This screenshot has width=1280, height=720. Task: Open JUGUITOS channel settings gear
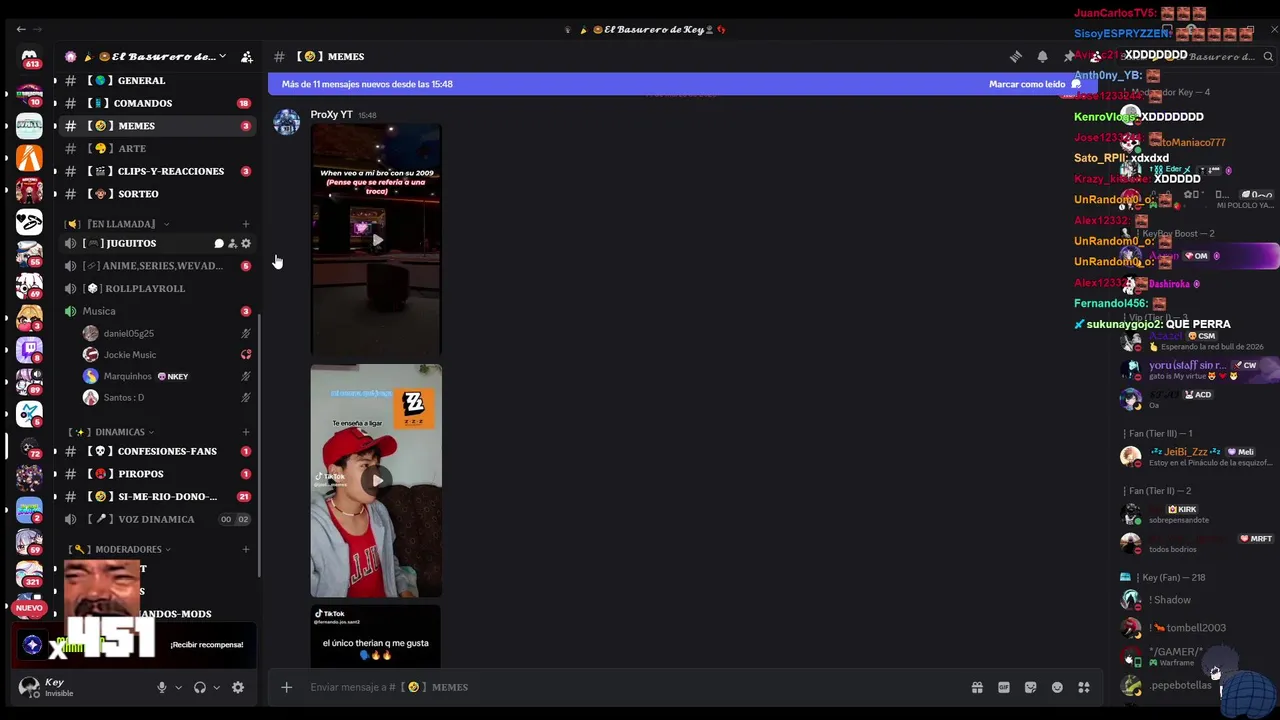(246, 243)
